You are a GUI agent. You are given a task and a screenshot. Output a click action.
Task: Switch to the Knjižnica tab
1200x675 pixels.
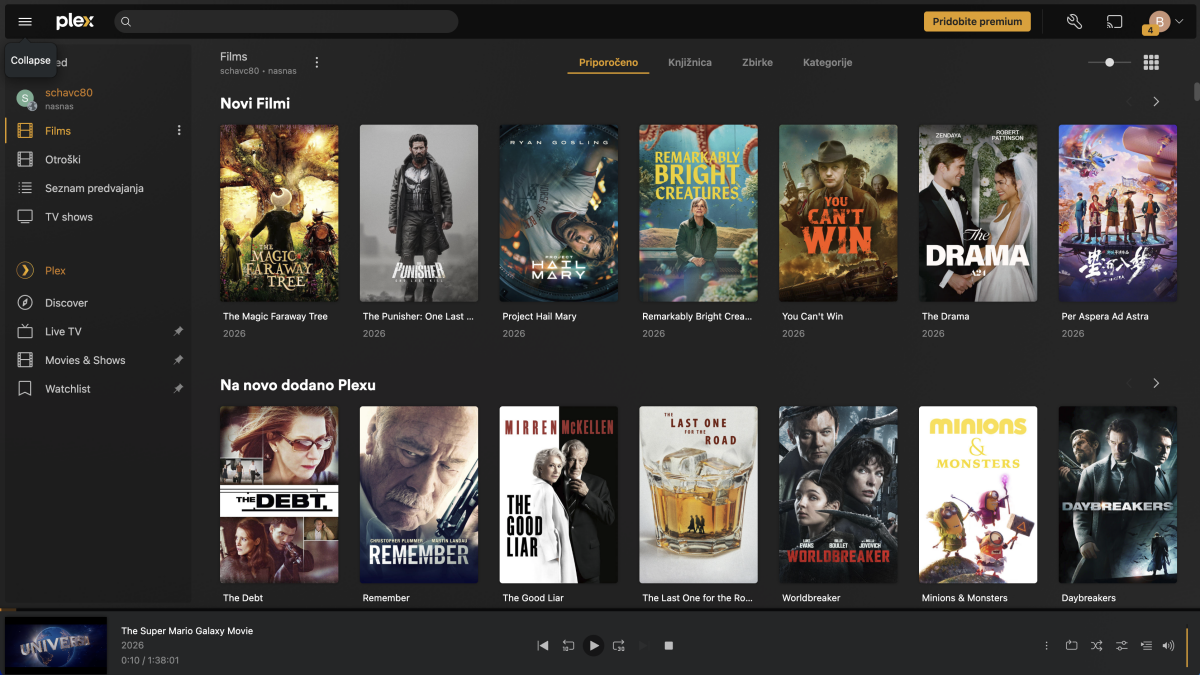(x=690, y=62)
